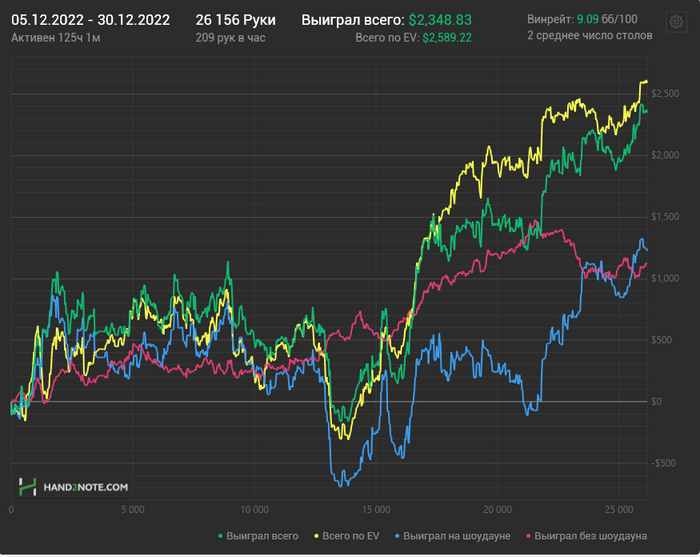Click the $0 y-axis label
The image size is (700, 557).
click(x=656, y=401)
